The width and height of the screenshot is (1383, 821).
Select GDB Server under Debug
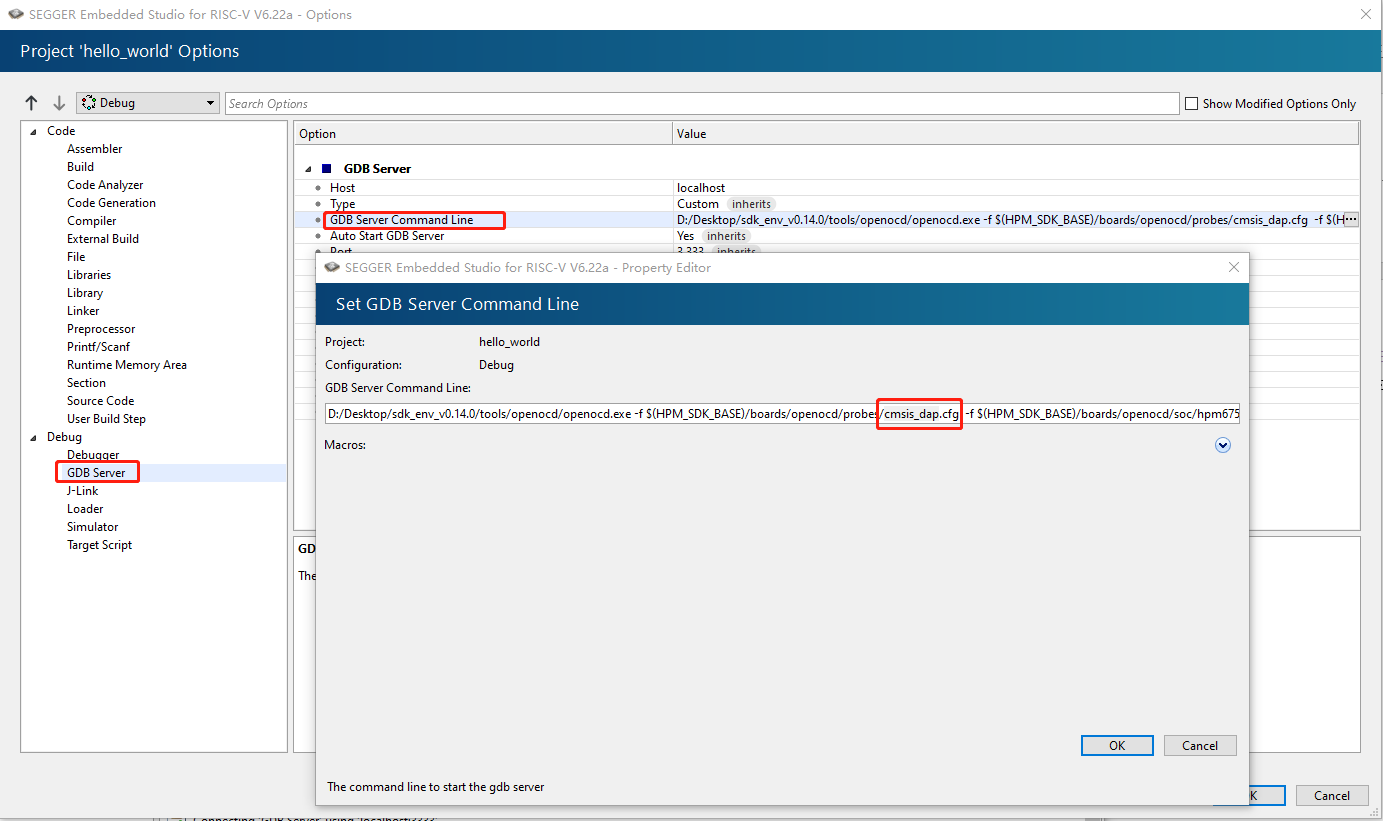click(96, 473)
